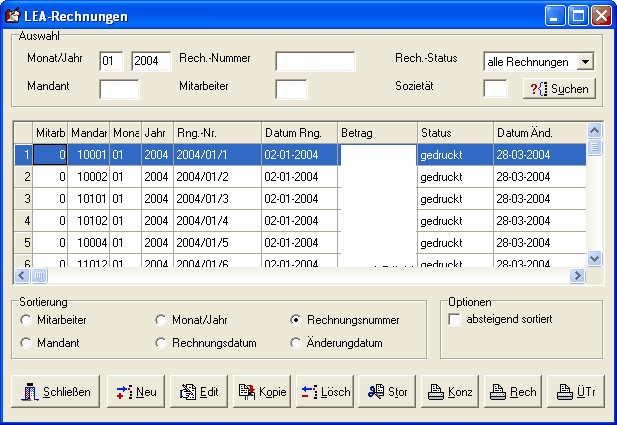The width and height of the screenshot is (617, 425).
Task: Click the Rng.-Nr. column header
Action: coord(218,133)
